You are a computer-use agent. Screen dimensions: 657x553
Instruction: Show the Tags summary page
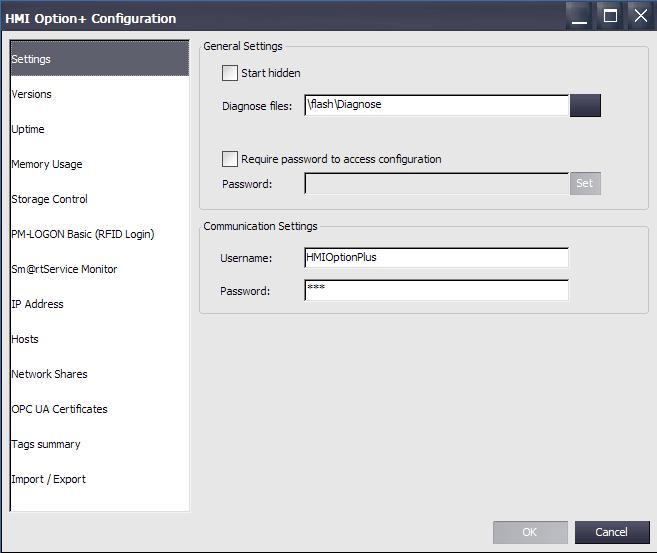(x=100, y=444)
